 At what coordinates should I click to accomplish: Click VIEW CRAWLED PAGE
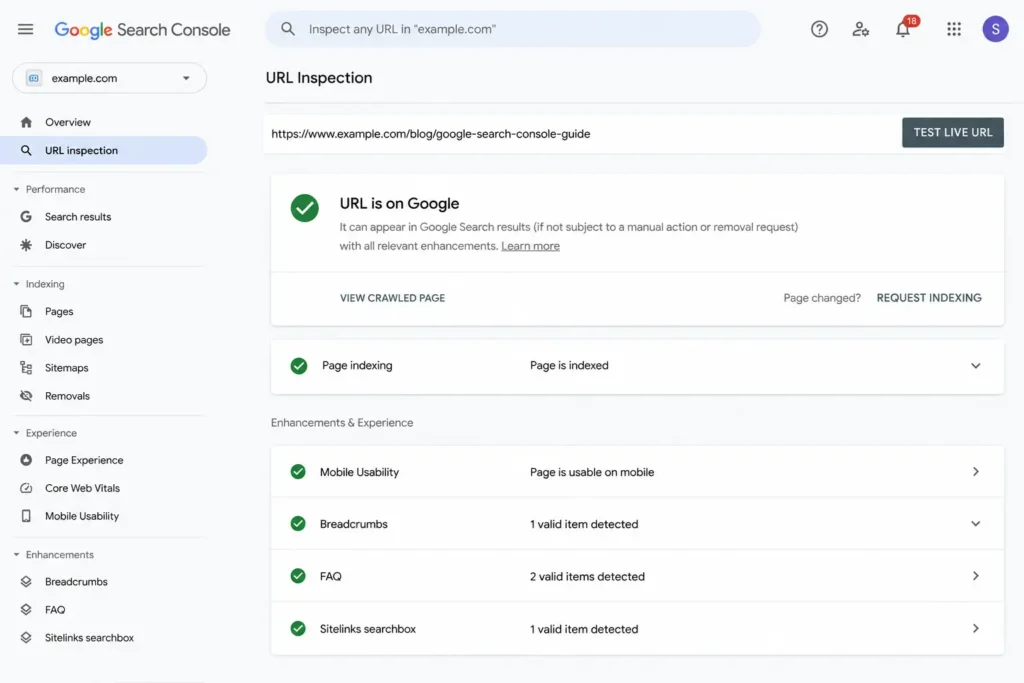point(392,298)
